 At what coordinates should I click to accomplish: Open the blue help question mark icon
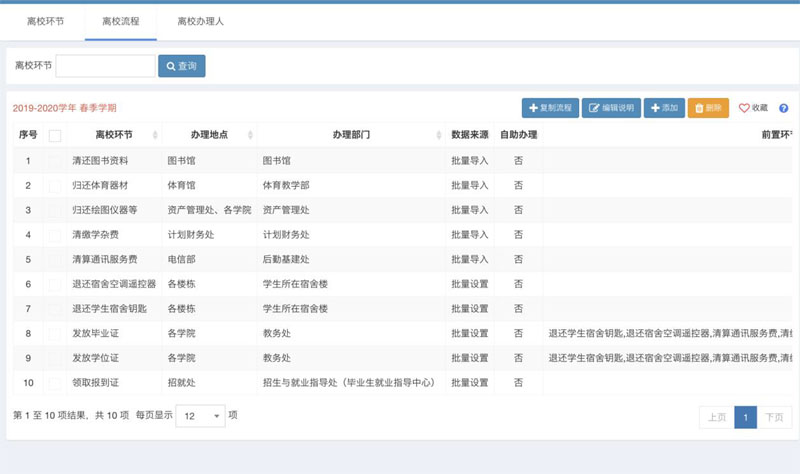pyautogui.click(x=783, y=108)
